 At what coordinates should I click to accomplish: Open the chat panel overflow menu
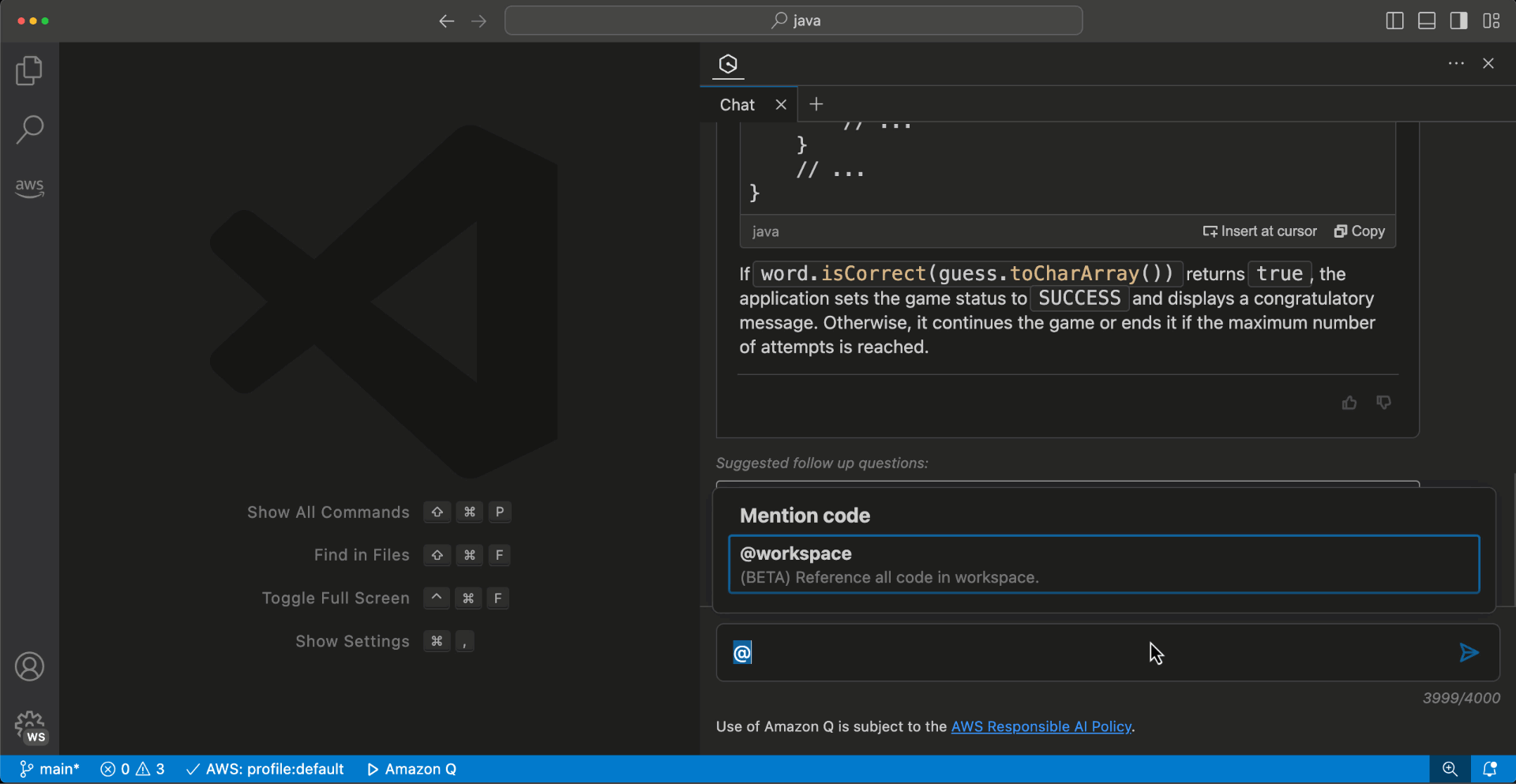(x=1456, y=63)
